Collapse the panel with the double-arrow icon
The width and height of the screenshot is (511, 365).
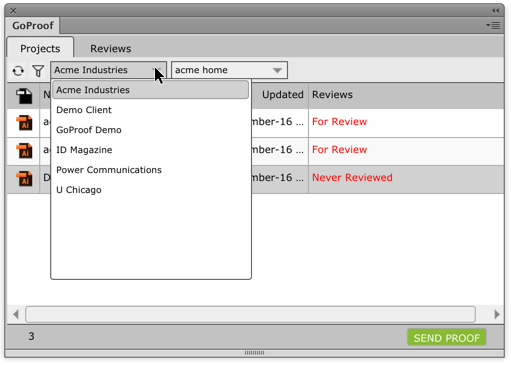[x=496, y=11]
